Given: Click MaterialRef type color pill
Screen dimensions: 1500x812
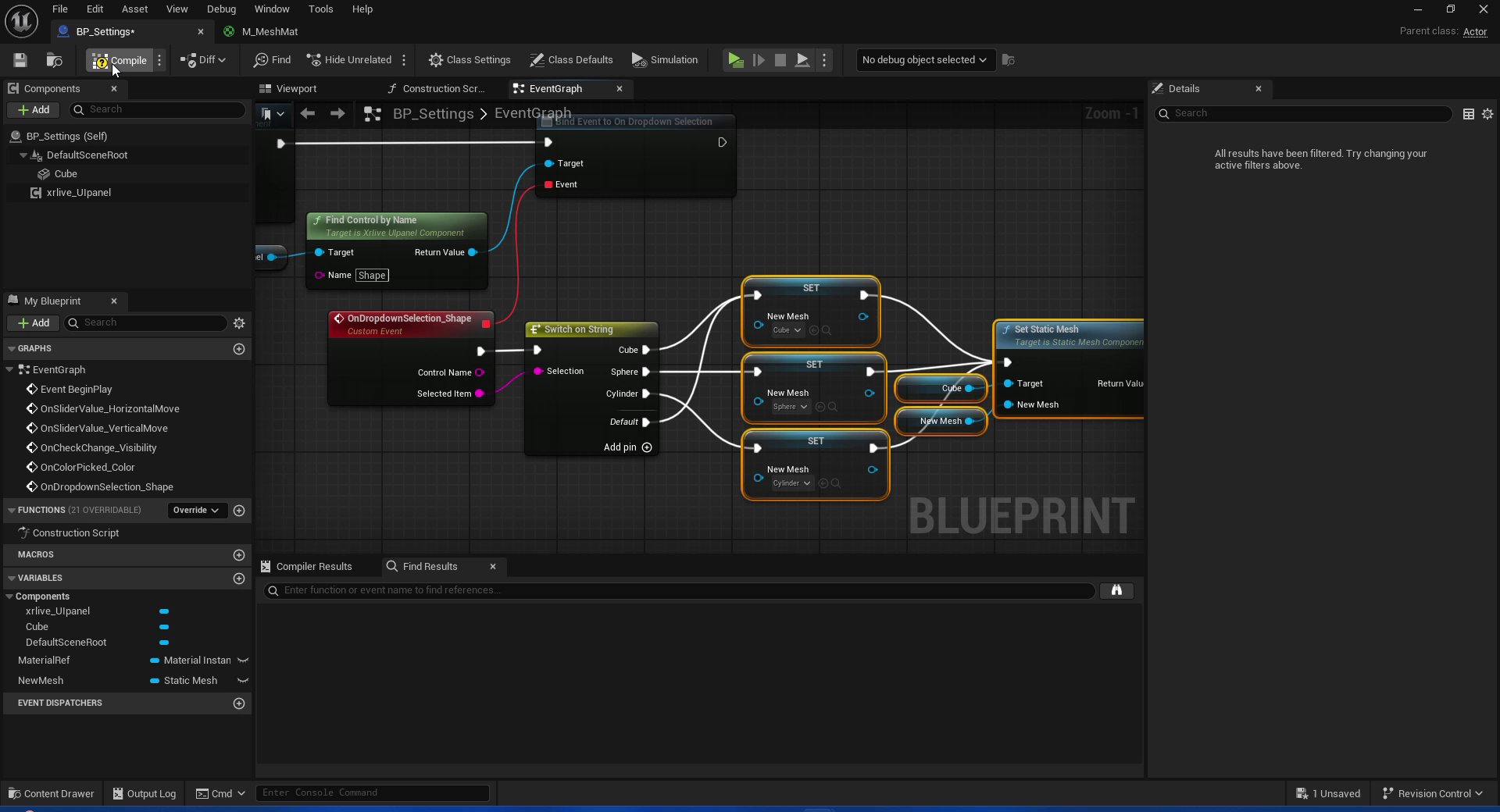Looking at the screenshot, I should click(x=155, y=661).
